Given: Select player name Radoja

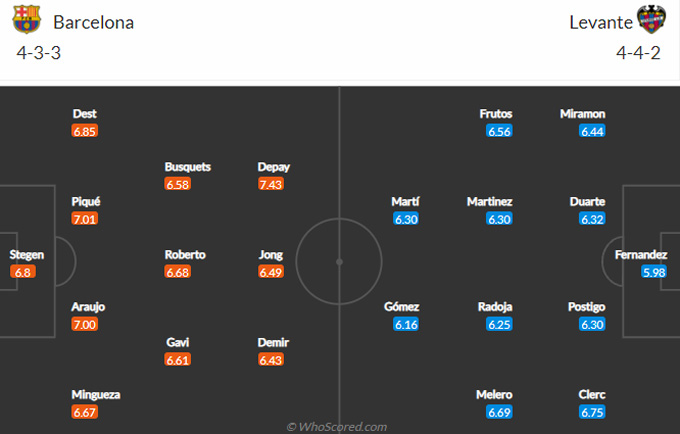Looking at the screenshot, I should tap(495, 307).
